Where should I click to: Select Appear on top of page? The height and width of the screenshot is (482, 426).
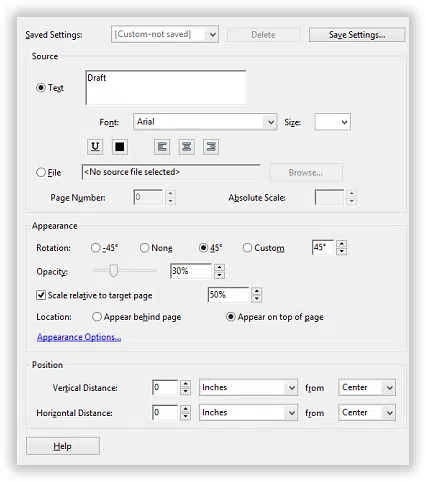click(231, 317)
